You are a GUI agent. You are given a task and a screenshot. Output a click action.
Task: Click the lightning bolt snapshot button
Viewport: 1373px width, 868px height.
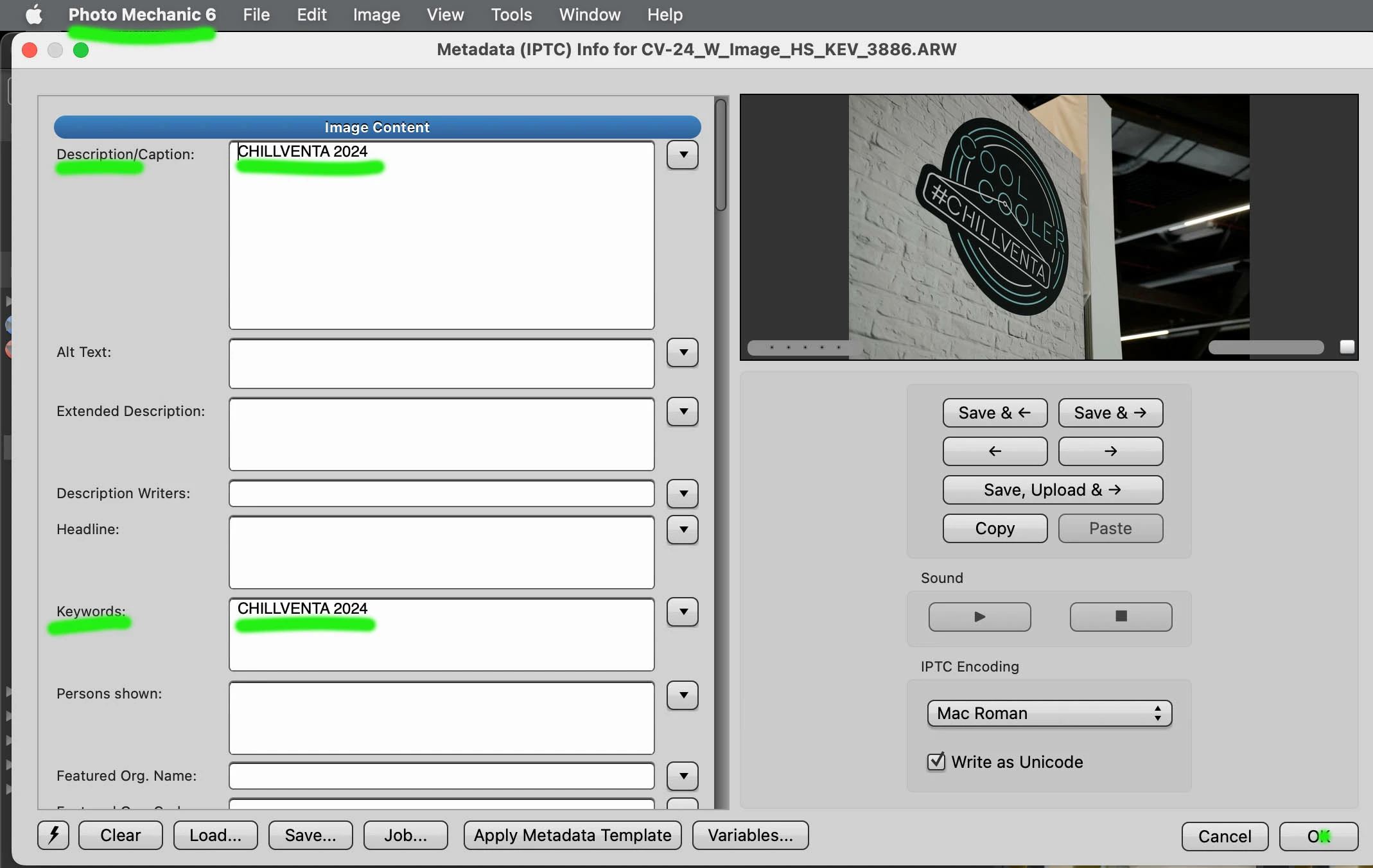[53, 835]
